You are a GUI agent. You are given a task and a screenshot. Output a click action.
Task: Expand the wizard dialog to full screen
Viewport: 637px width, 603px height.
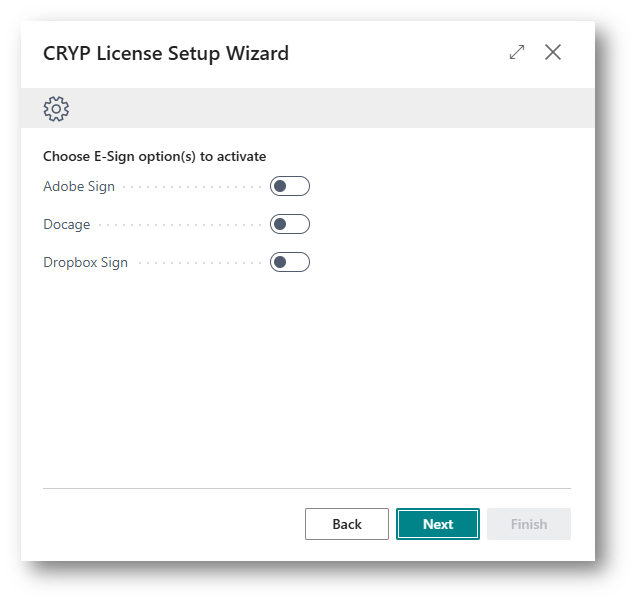tap(517, 52)
